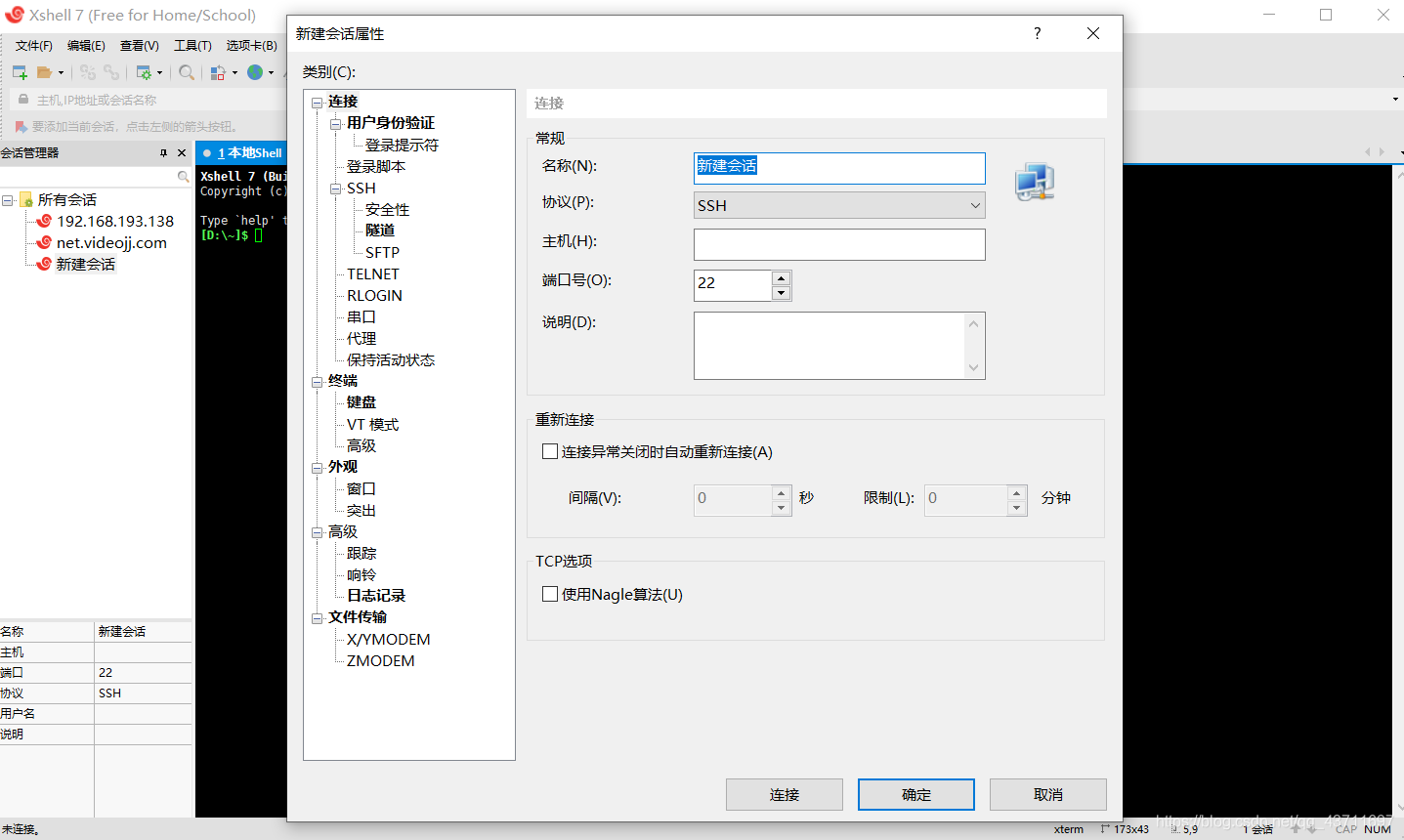This screenshot has width=1404, height=840.
Task: Open the 协议(P) SSH protocol dropdown
Action: click(839, 205)
